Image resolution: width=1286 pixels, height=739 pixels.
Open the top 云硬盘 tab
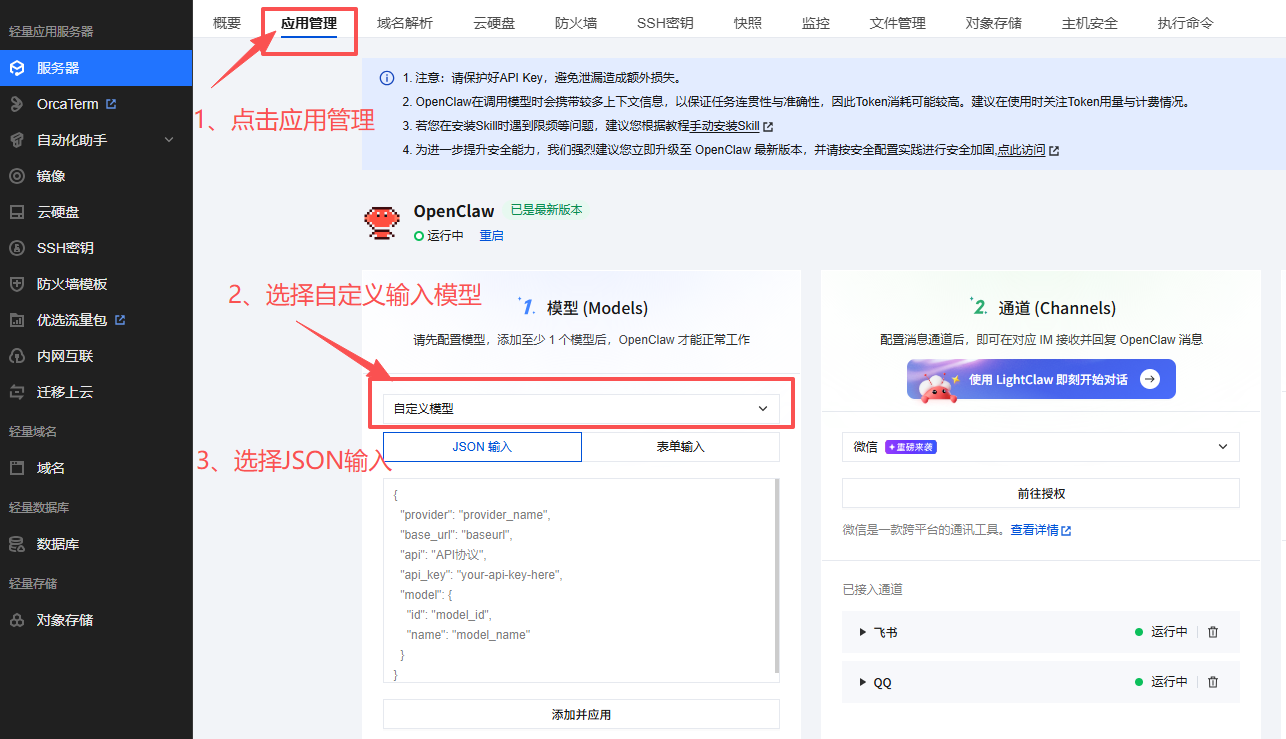coord(494,23)
